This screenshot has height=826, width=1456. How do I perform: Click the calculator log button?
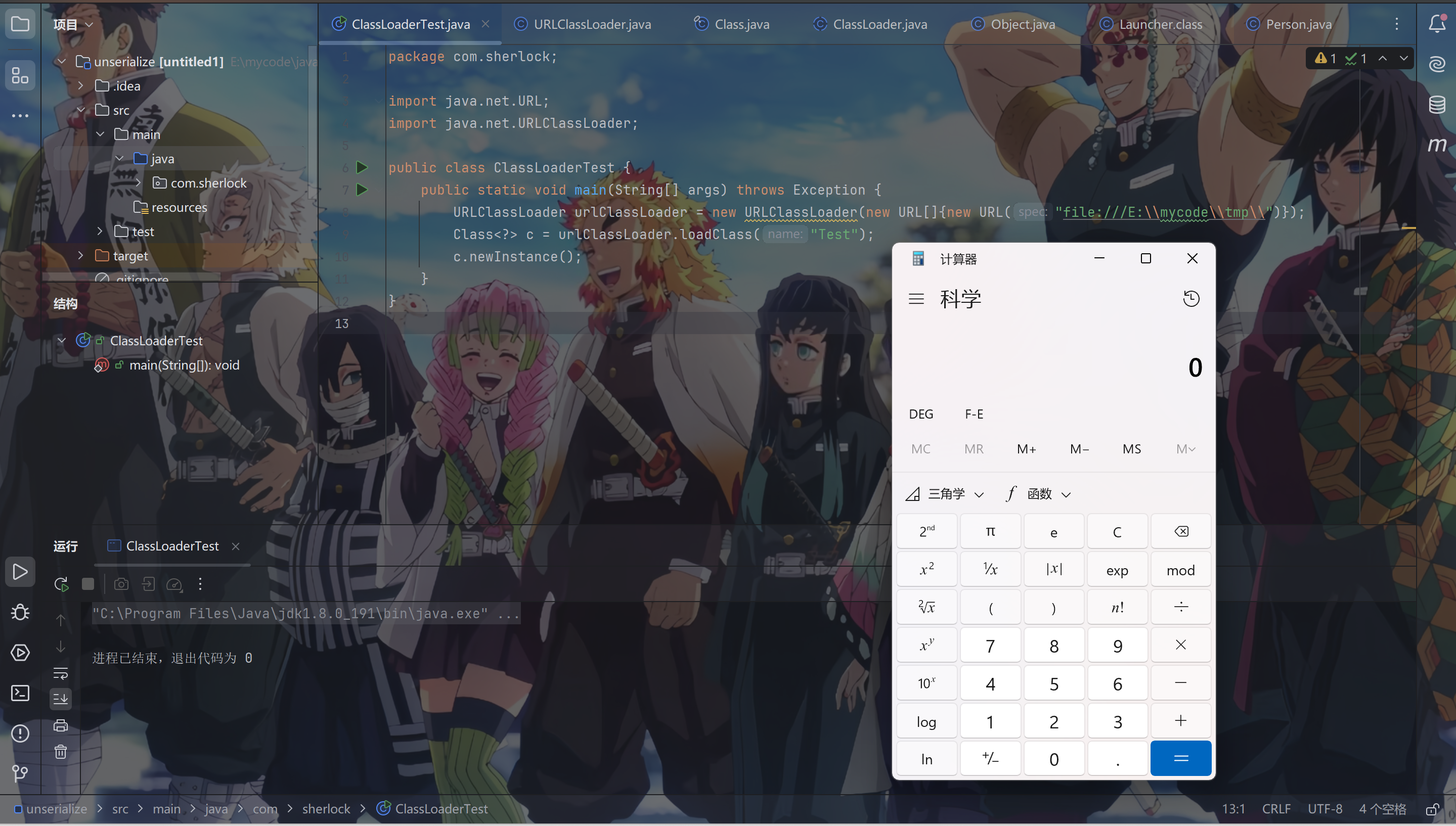[926, 721]
